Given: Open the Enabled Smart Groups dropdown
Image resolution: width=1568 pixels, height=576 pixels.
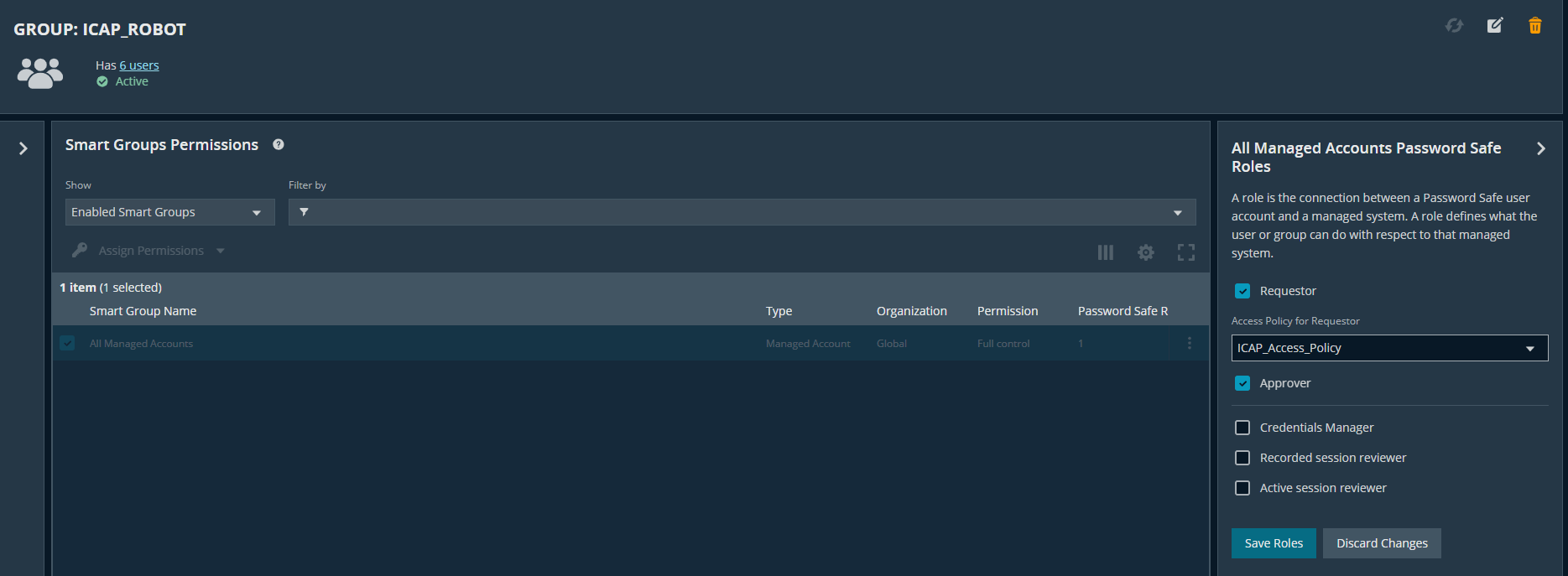Looking at the screenshot, I should [169, 212].
